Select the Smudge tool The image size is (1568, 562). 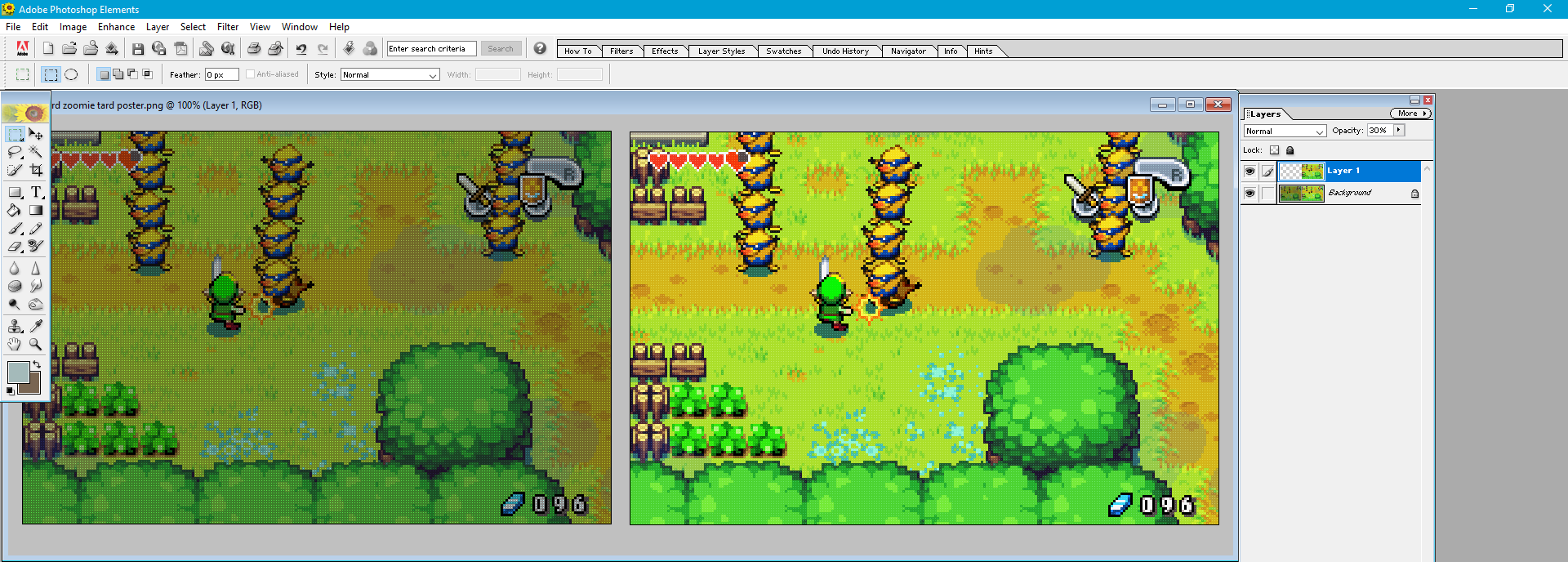tap(36, 286)
